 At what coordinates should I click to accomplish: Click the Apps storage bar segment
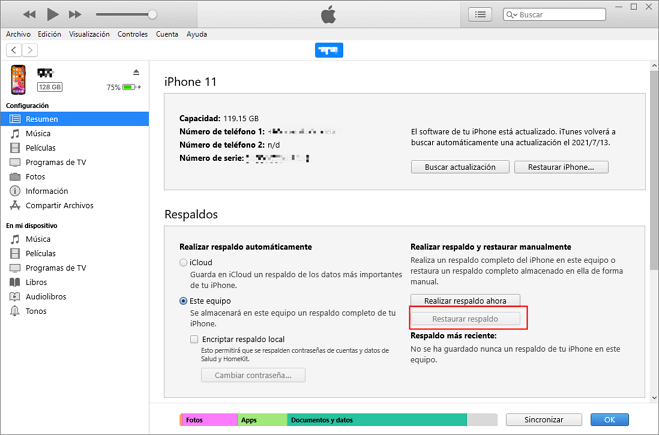point(263,419)
